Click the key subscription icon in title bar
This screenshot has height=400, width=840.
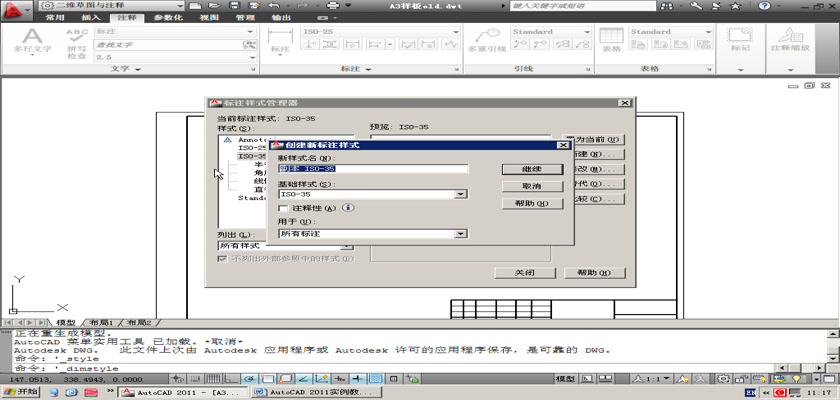coord(696,6)
